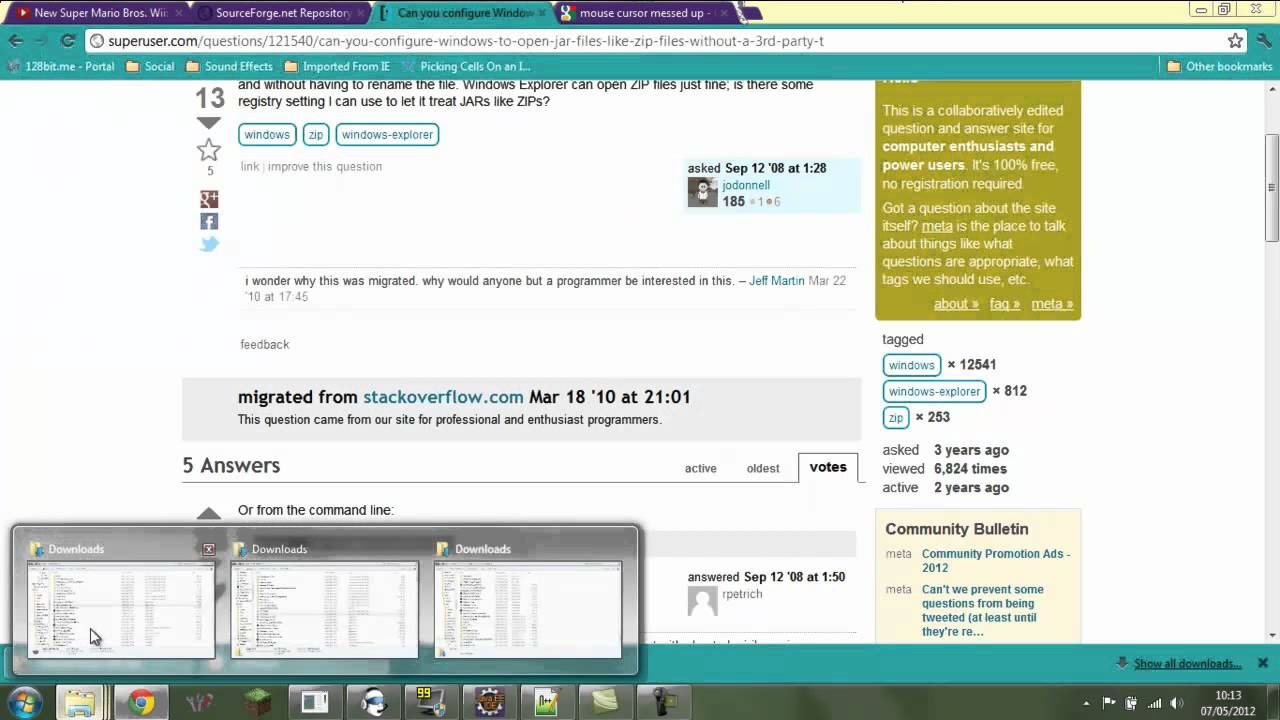Sort answers by oldest
Viewport: 1280px width, 720px height.
pyautogui.click(x=763, y=468)
